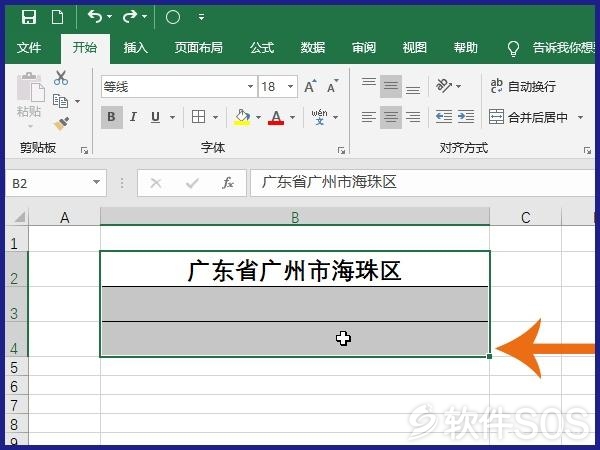Viewport: 600px width, 450px height.
Task: Click the lightbulb Tell Me icon
Action: pos(513,48)
